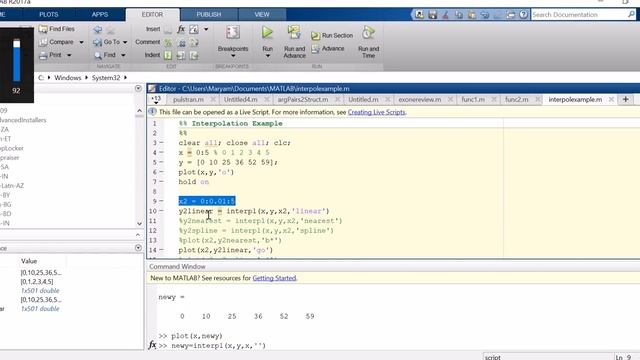
Task: Switch to the APPS ribbon tab
Action: [100, 14]
